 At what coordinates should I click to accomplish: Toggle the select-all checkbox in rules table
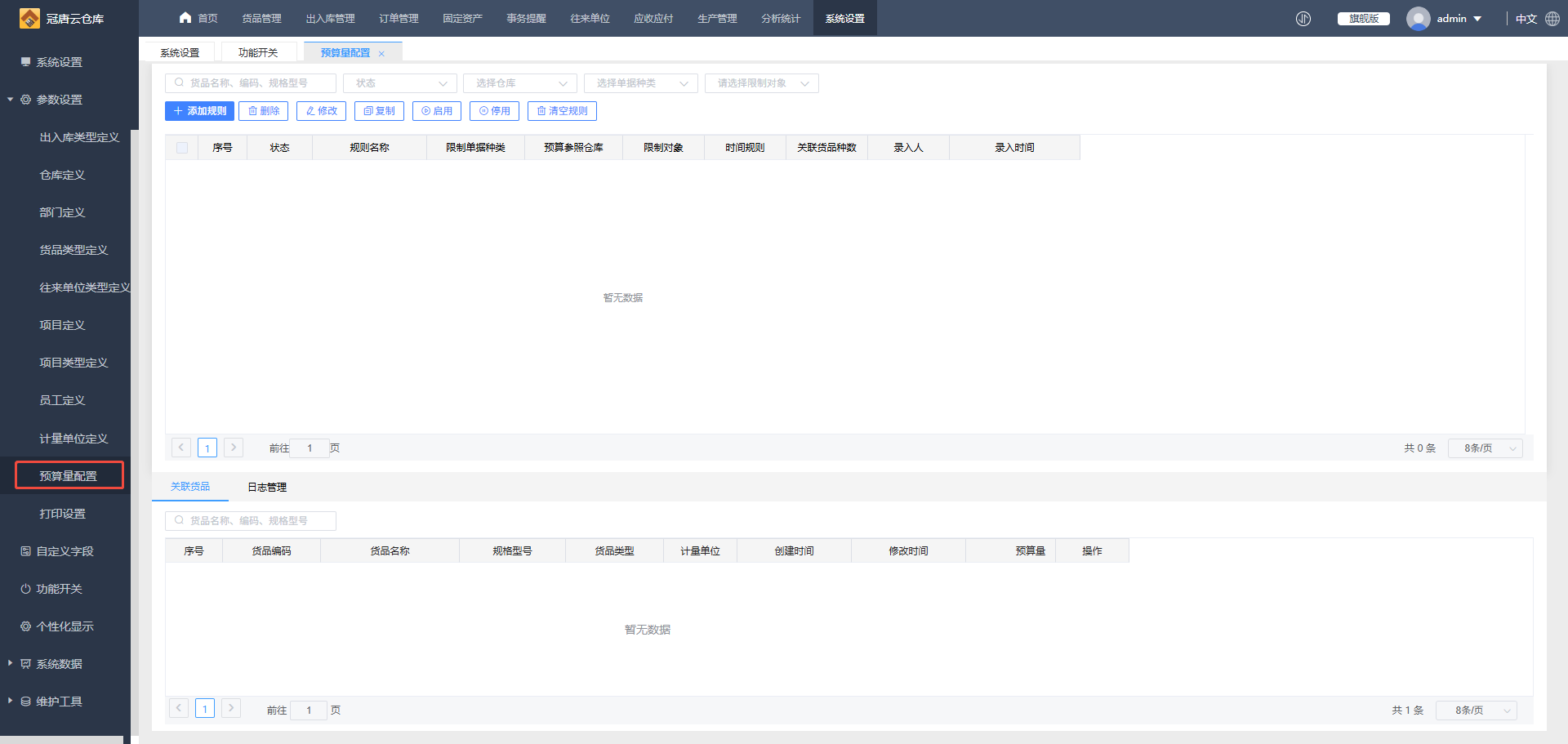(182, 148)
